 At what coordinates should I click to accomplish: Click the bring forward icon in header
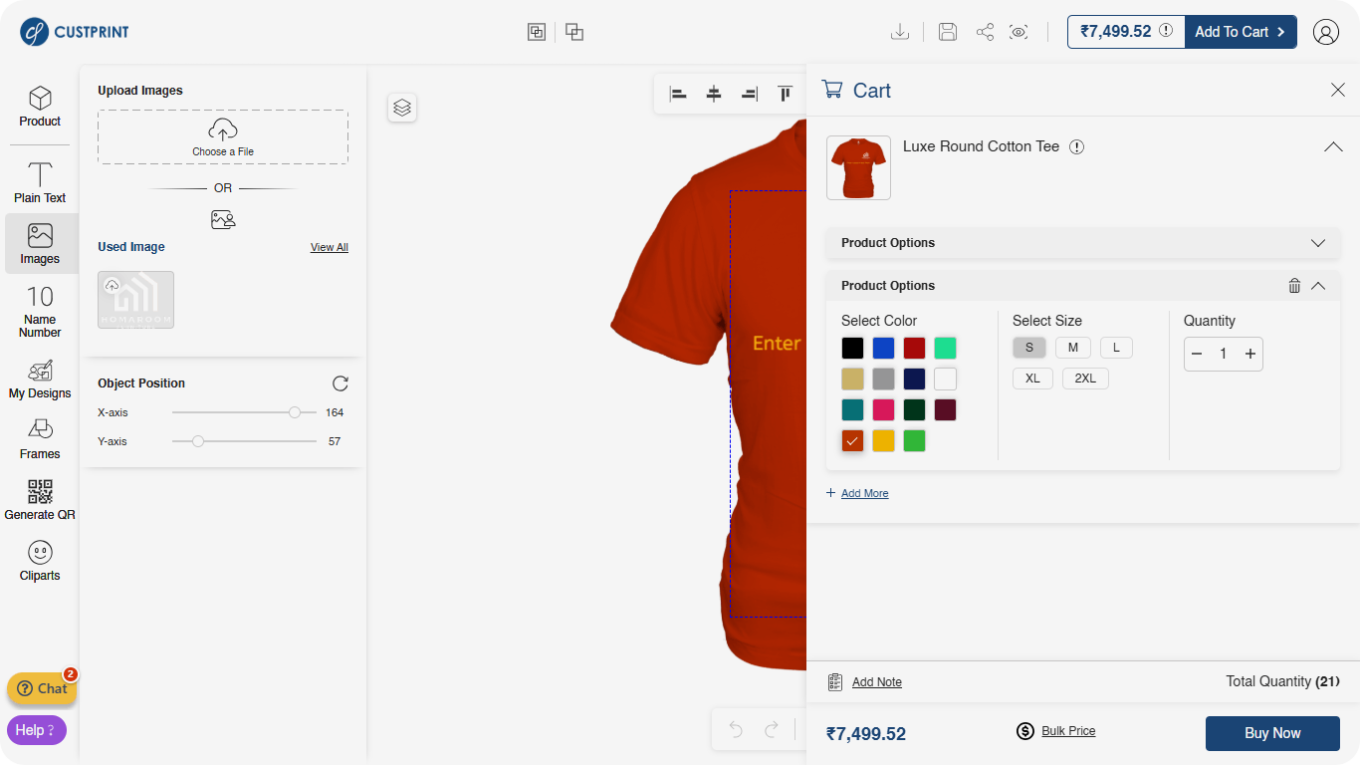537,32
